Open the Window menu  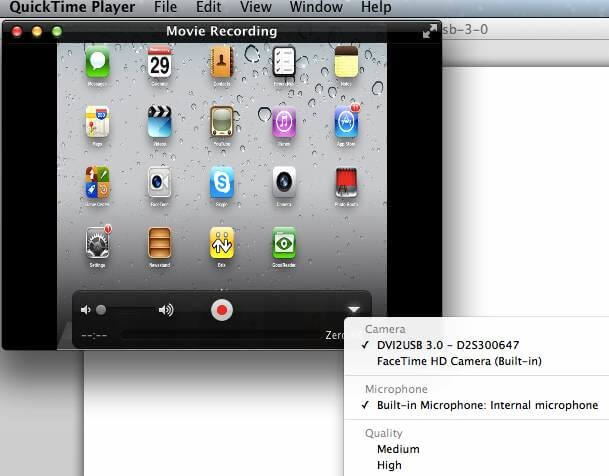(316, 7)
